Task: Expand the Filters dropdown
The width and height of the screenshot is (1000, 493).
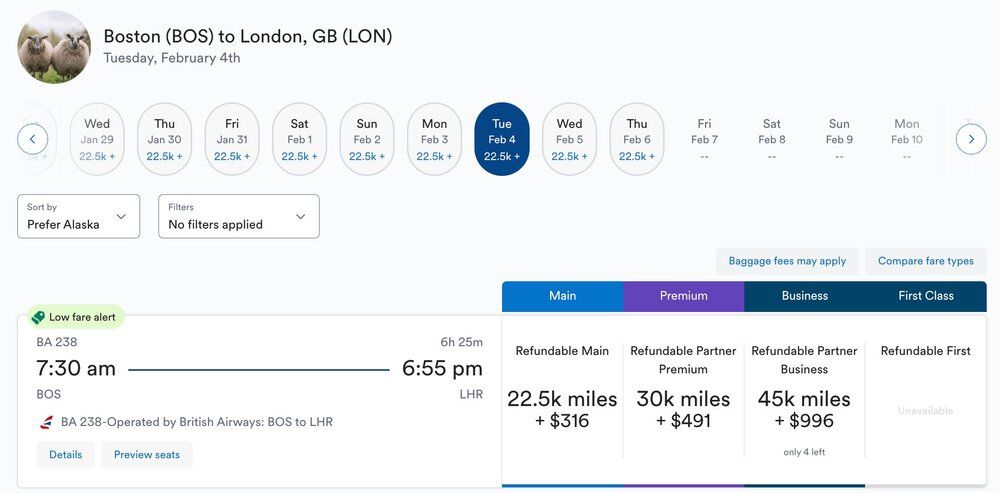Action: pyautogui.click(x=239, y=216)
